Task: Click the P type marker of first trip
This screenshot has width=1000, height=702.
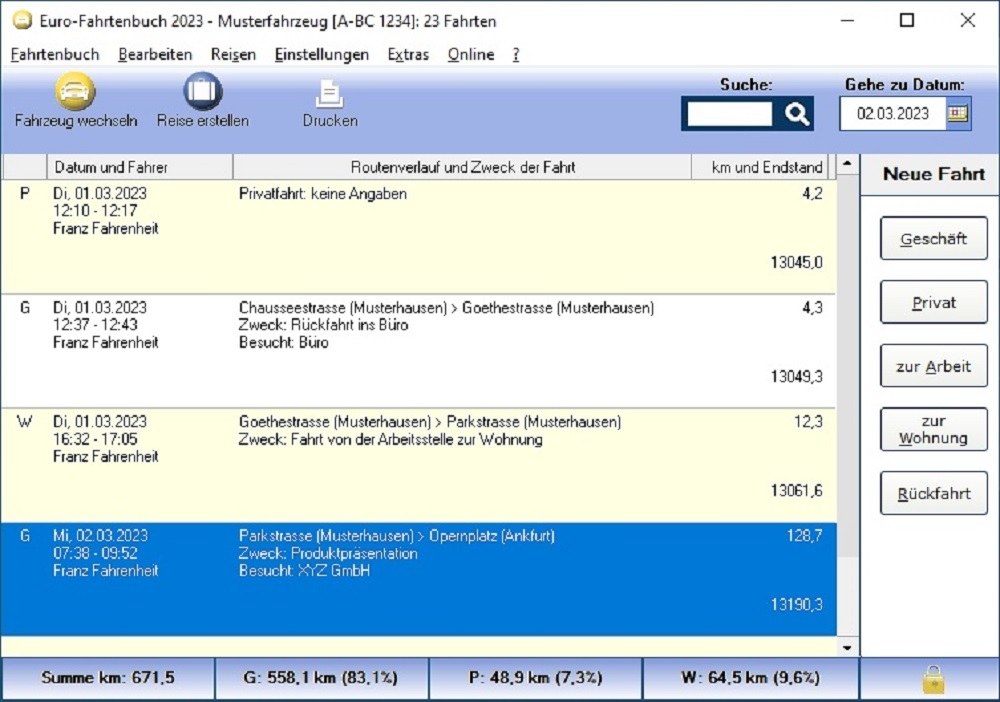Action: tap(24, 194)
